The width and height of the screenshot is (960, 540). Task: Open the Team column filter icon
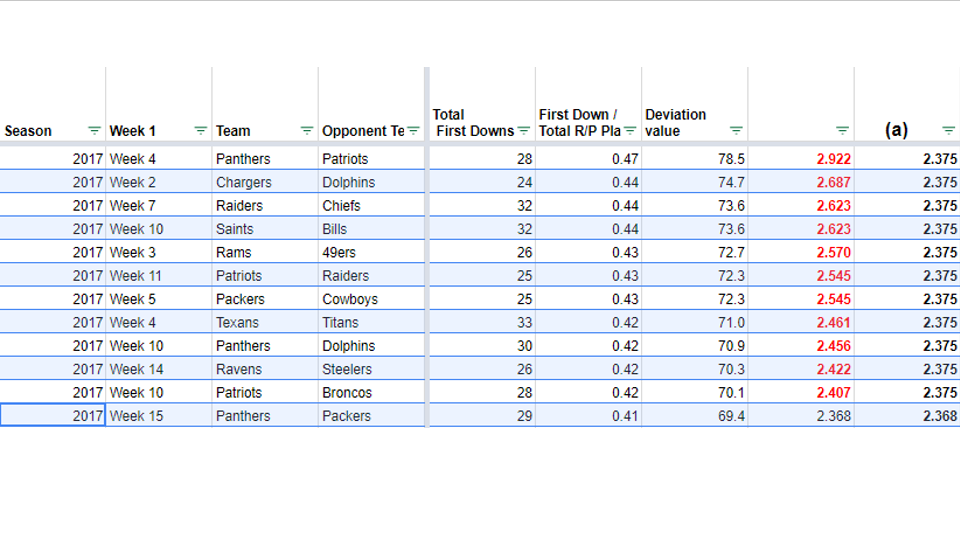307,130
